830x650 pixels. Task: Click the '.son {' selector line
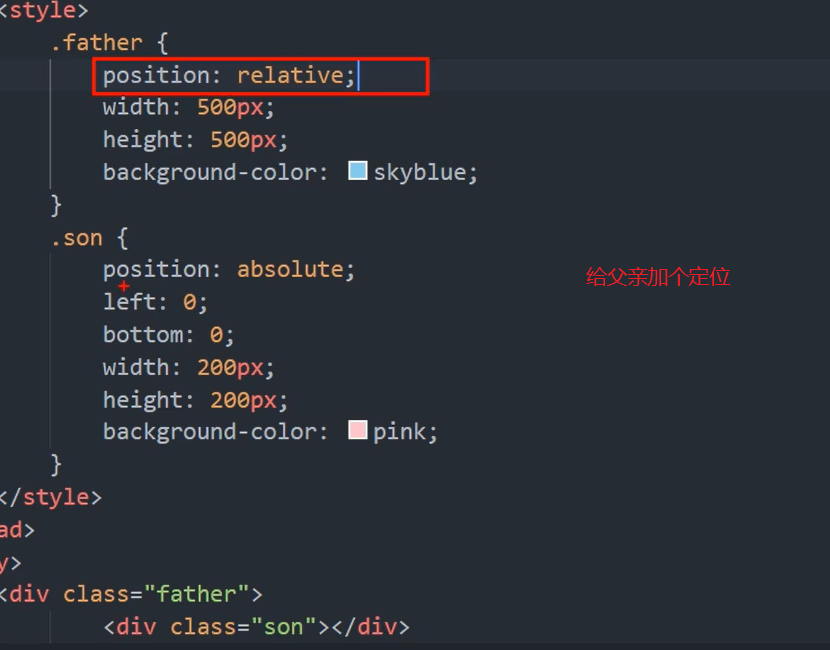click(89, 238)
